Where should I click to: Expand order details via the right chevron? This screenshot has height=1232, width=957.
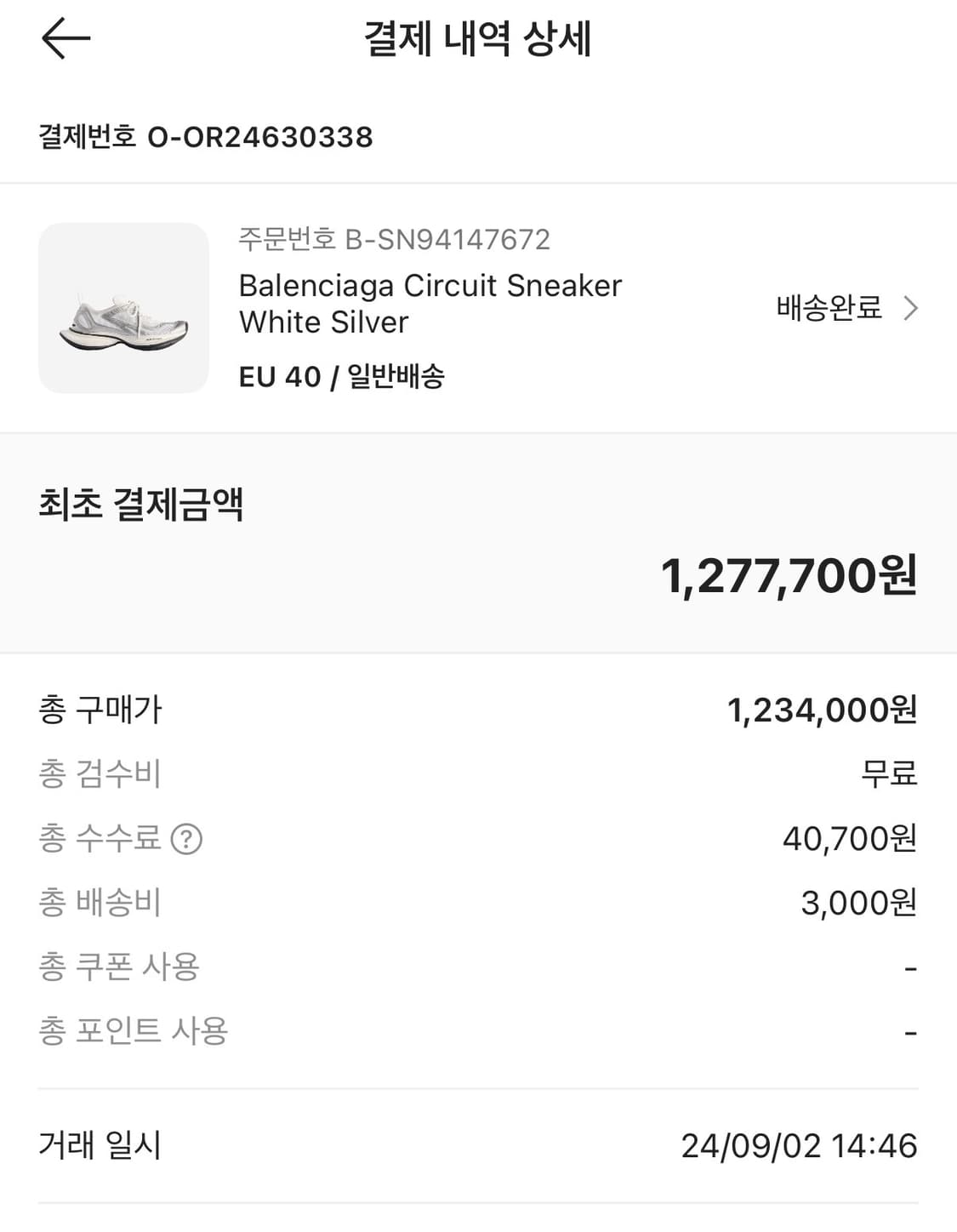[x=911, y=308]
